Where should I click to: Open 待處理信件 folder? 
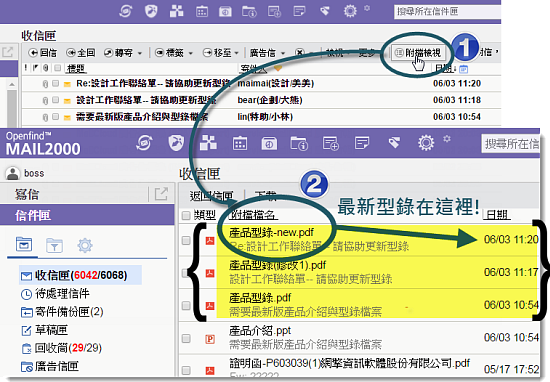[55, 293]
